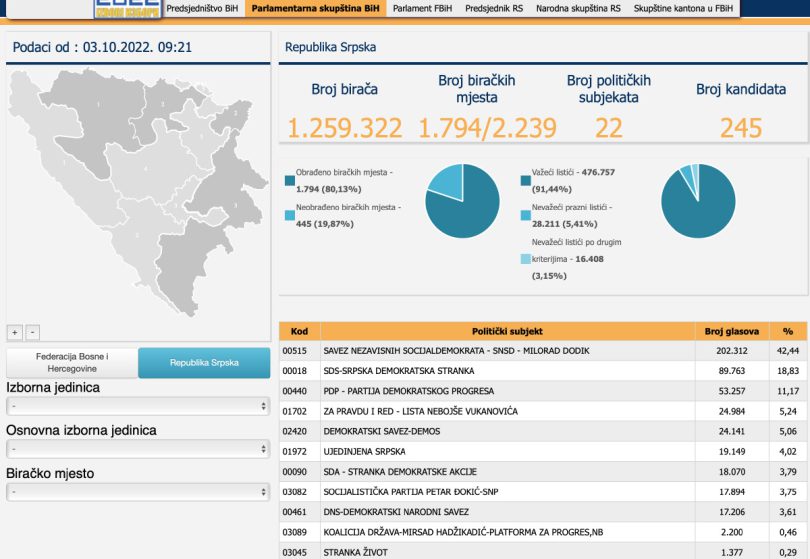Open the Skupštine kantona u FBiH tab
810x559 pixels.
coord(683,8)
